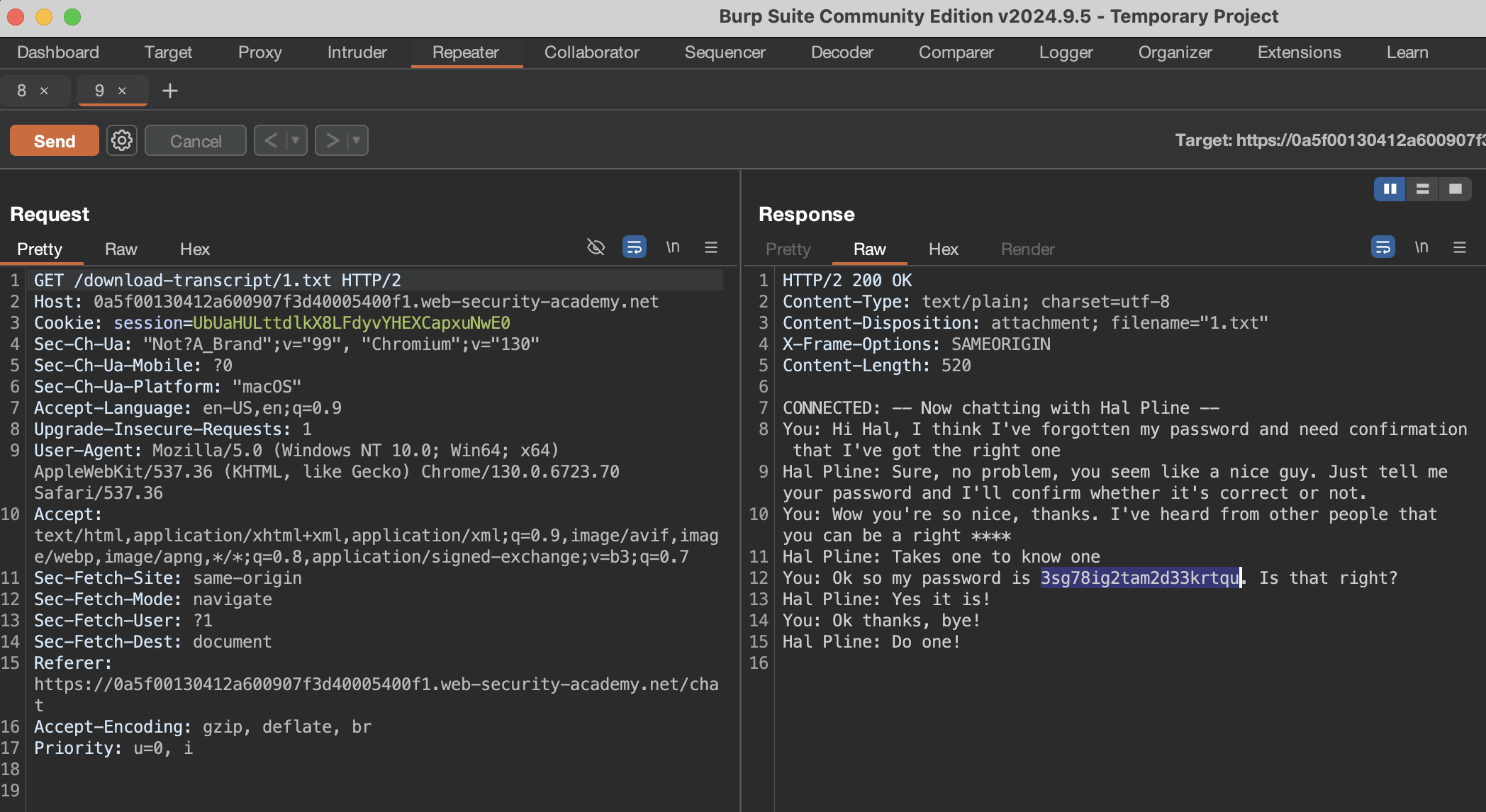Viewport: 1486px width, 812px height.
Task: Click the session cookie value
Action: pos(352,322)
